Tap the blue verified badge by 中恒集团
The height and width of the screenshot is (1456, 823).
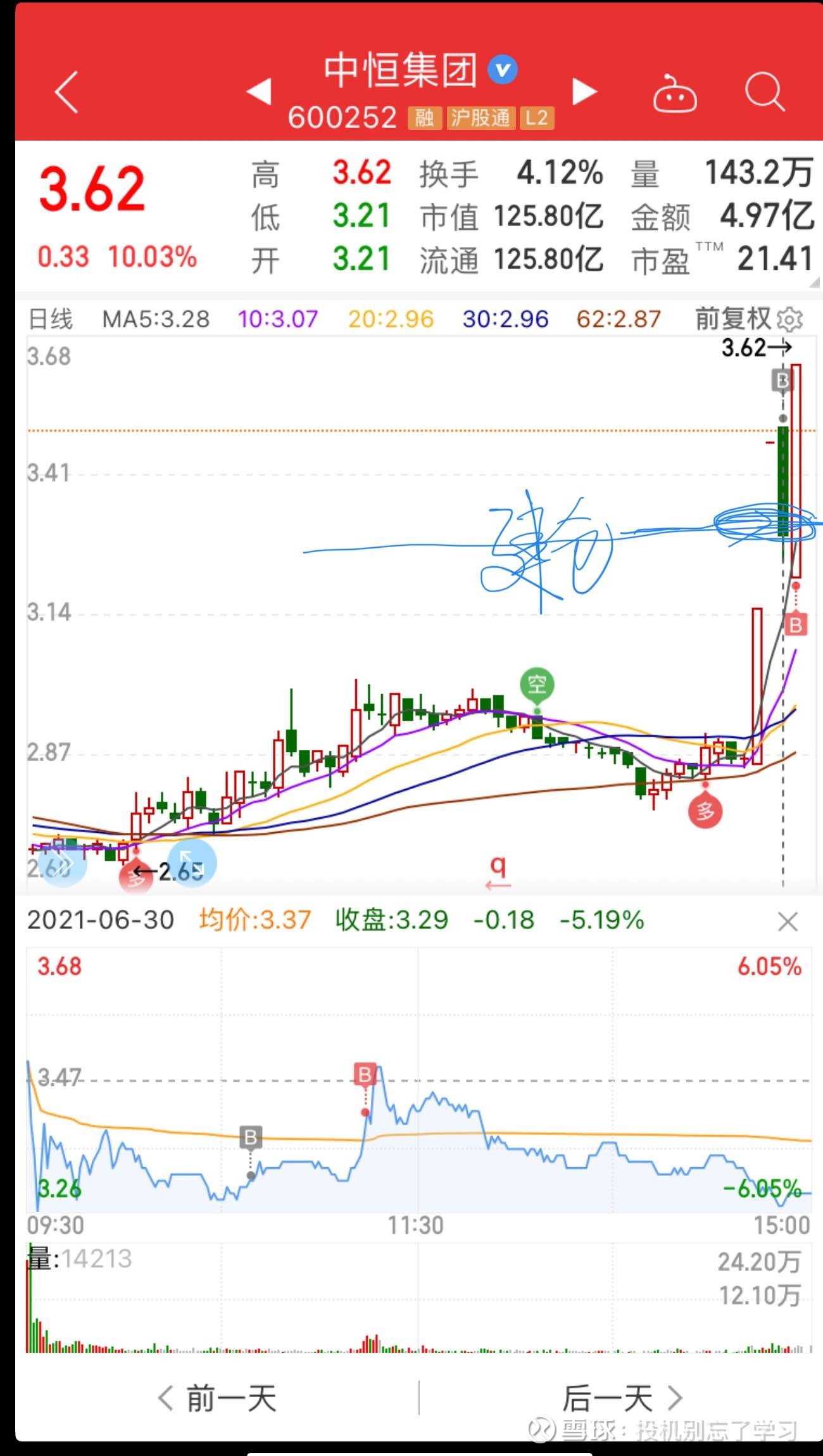pyautogui.click(x=503, y=69)
